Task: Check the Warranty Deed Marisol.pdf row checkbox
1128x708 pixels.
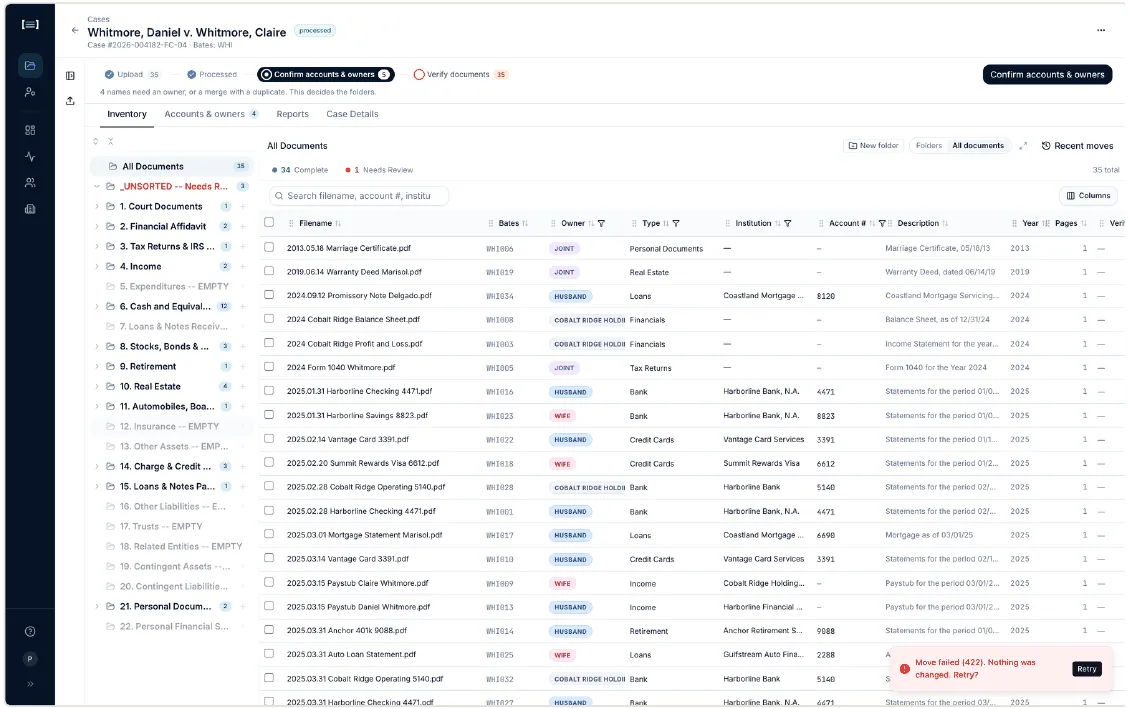Action: [269, 271]
